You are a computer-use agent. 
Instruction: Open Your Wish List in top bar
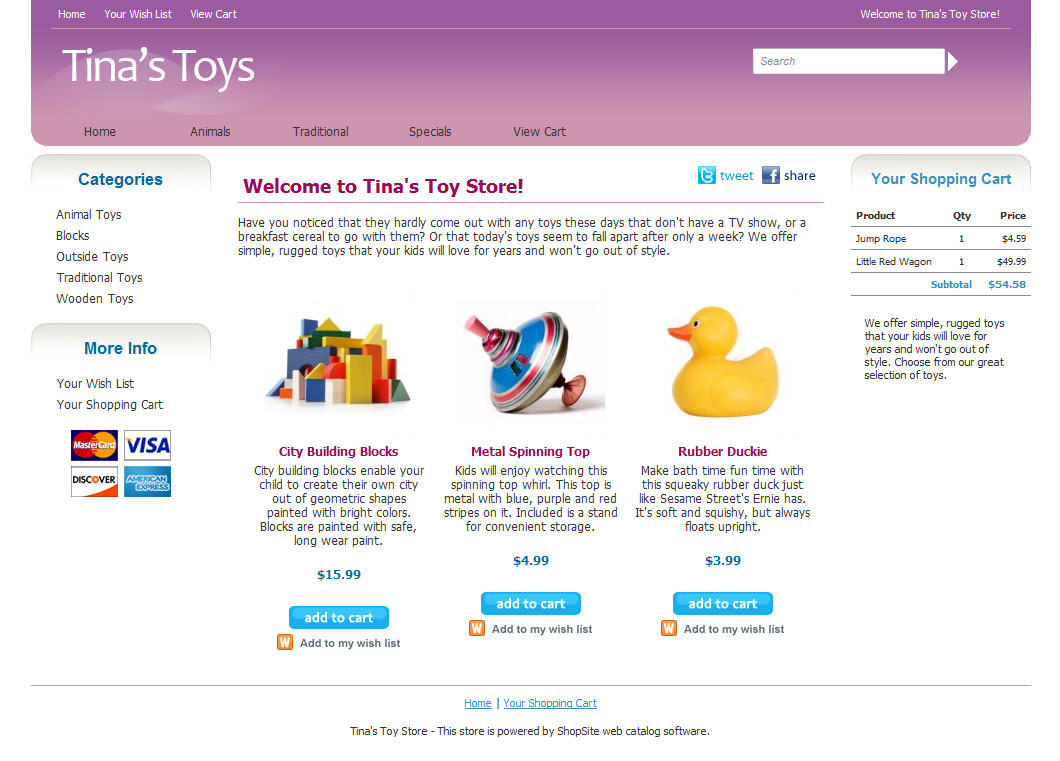138,14
